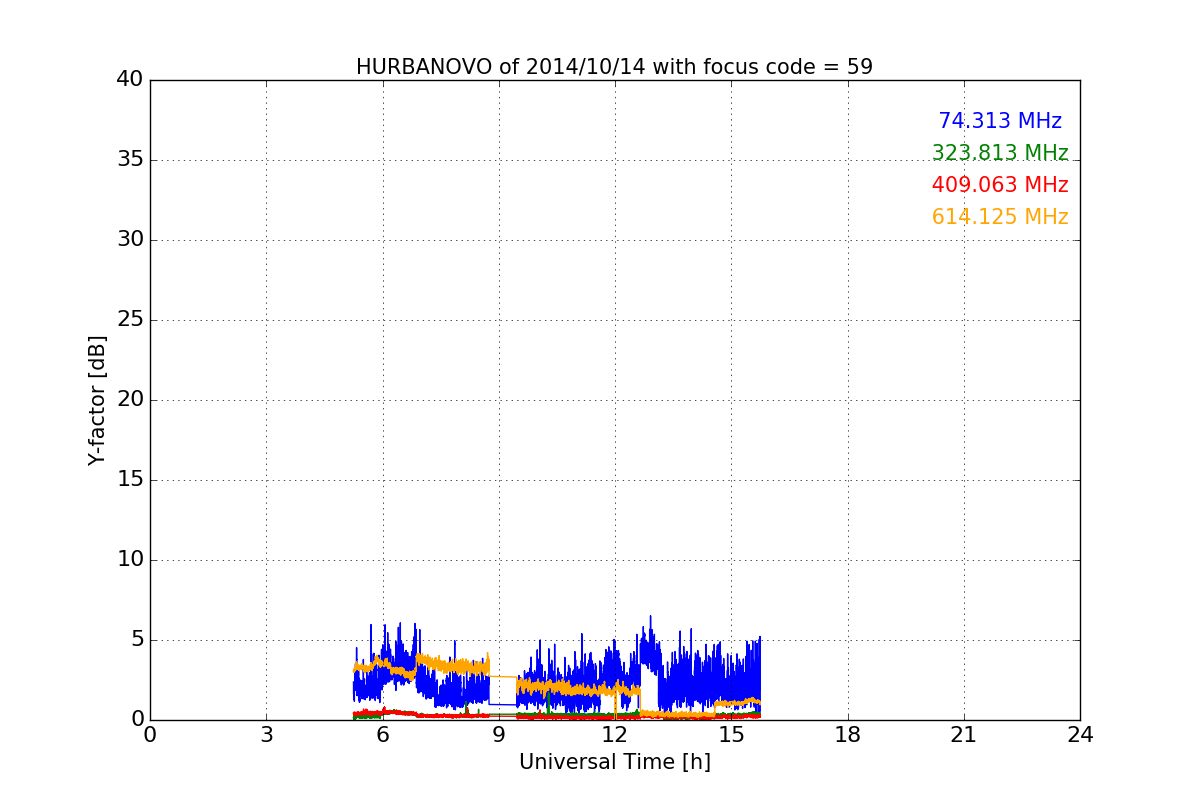Click y-axis tick label 25
The image size is (1200, 800).
(x=130, y=320)
